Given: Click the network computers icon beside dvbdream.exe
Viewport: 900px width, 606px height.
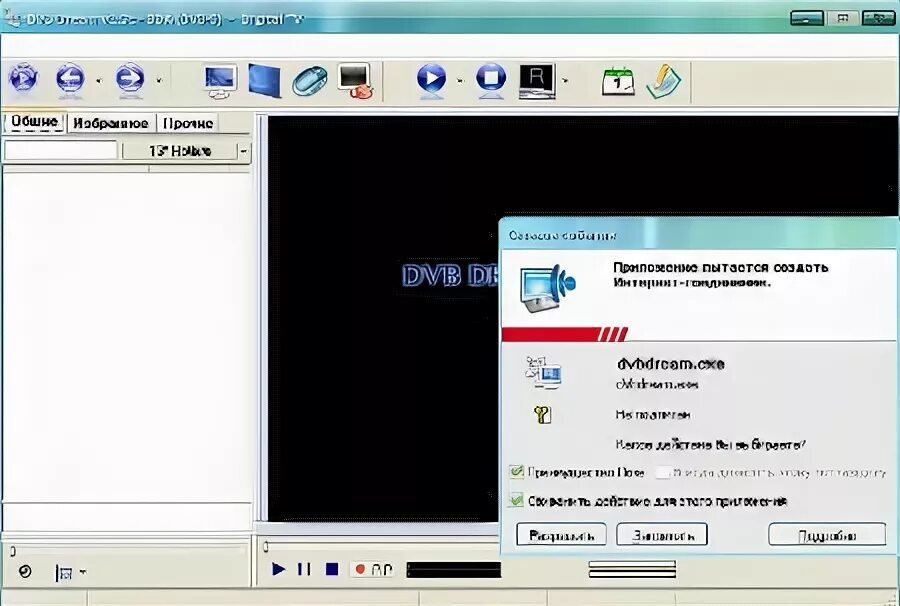Looking at the screenshot, I should pos(543,372).
